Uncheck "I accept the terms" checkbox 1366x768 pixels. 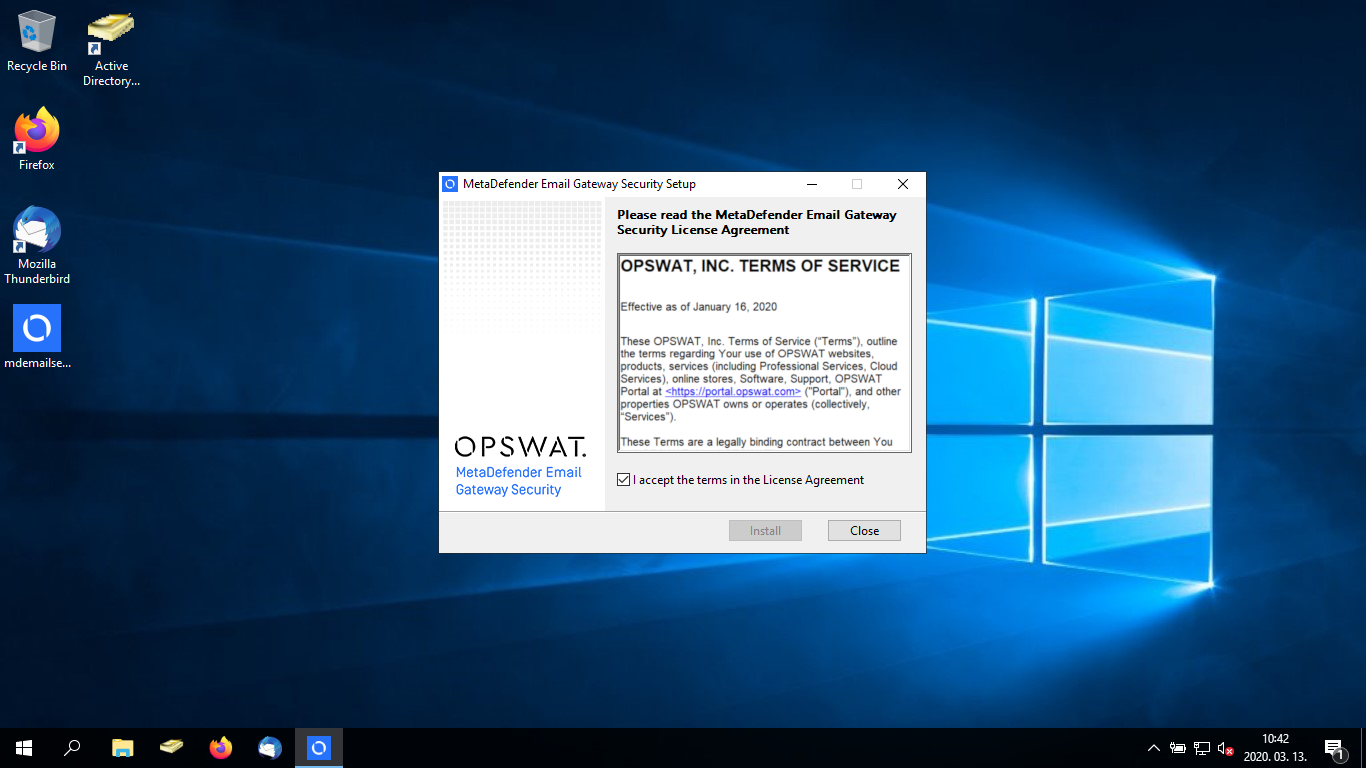coord(625,480)
